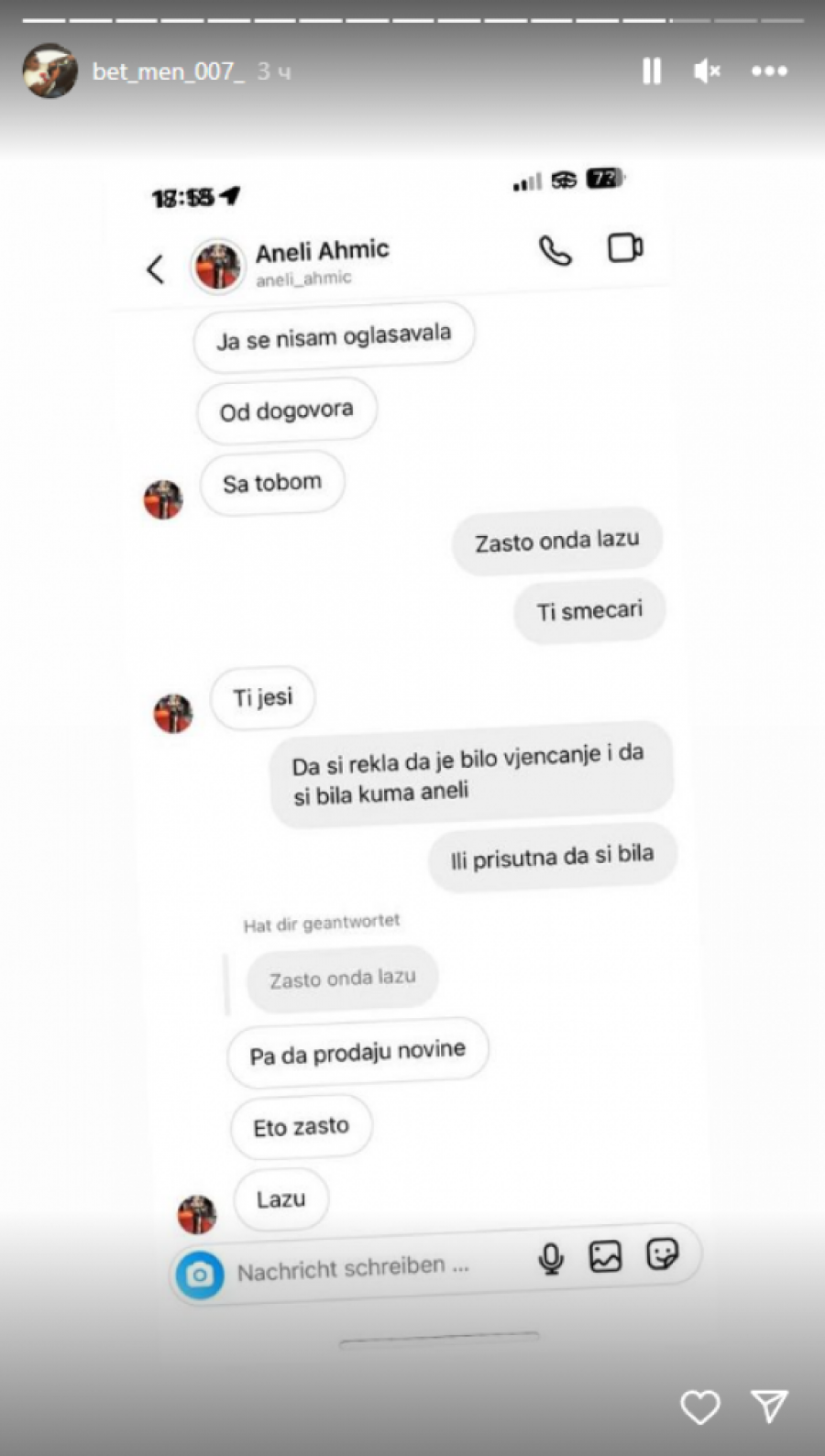Open bet_men_007_ profile picture
This screenshot has width=825, height=1456.
(49, 71)
